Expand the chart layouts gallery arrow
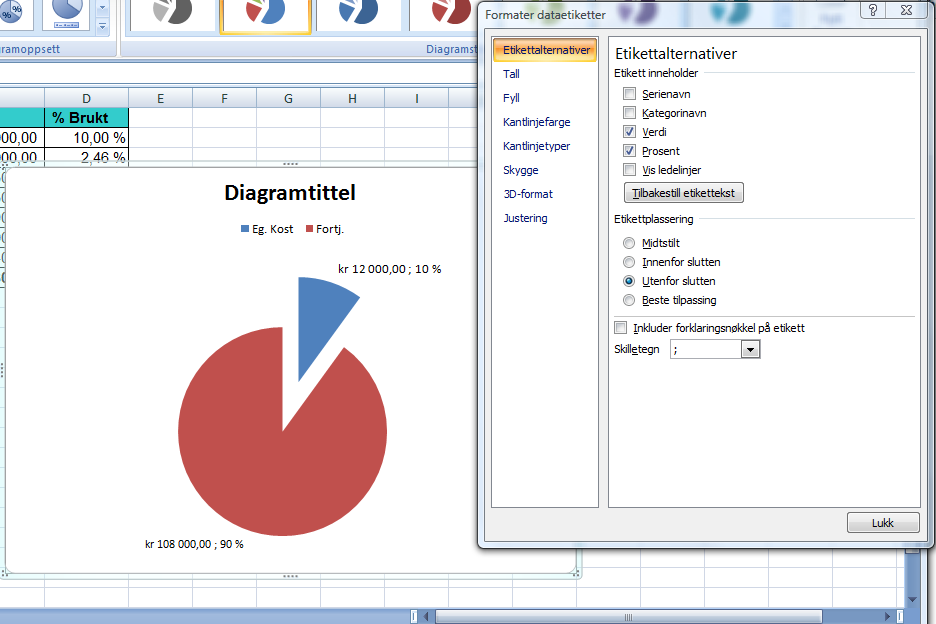 [x=102, y=26]
